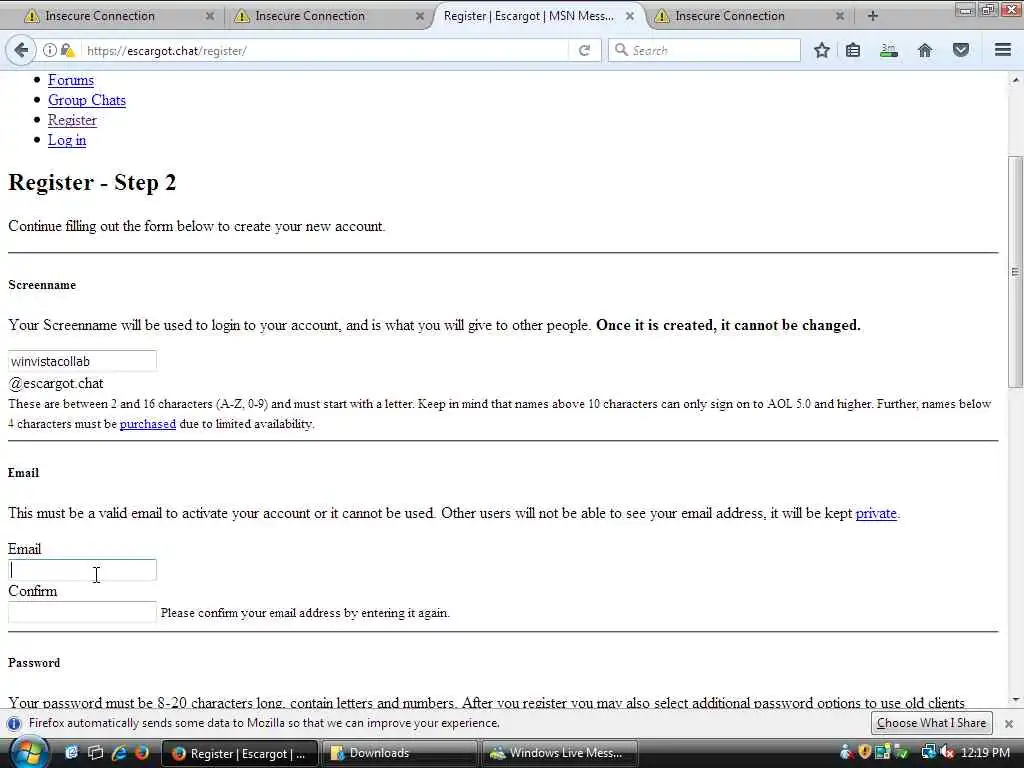This screenshot has height=768, width=1024.
Task: Open Windows Live Messenger taskbar button
Action: [559, 754]
